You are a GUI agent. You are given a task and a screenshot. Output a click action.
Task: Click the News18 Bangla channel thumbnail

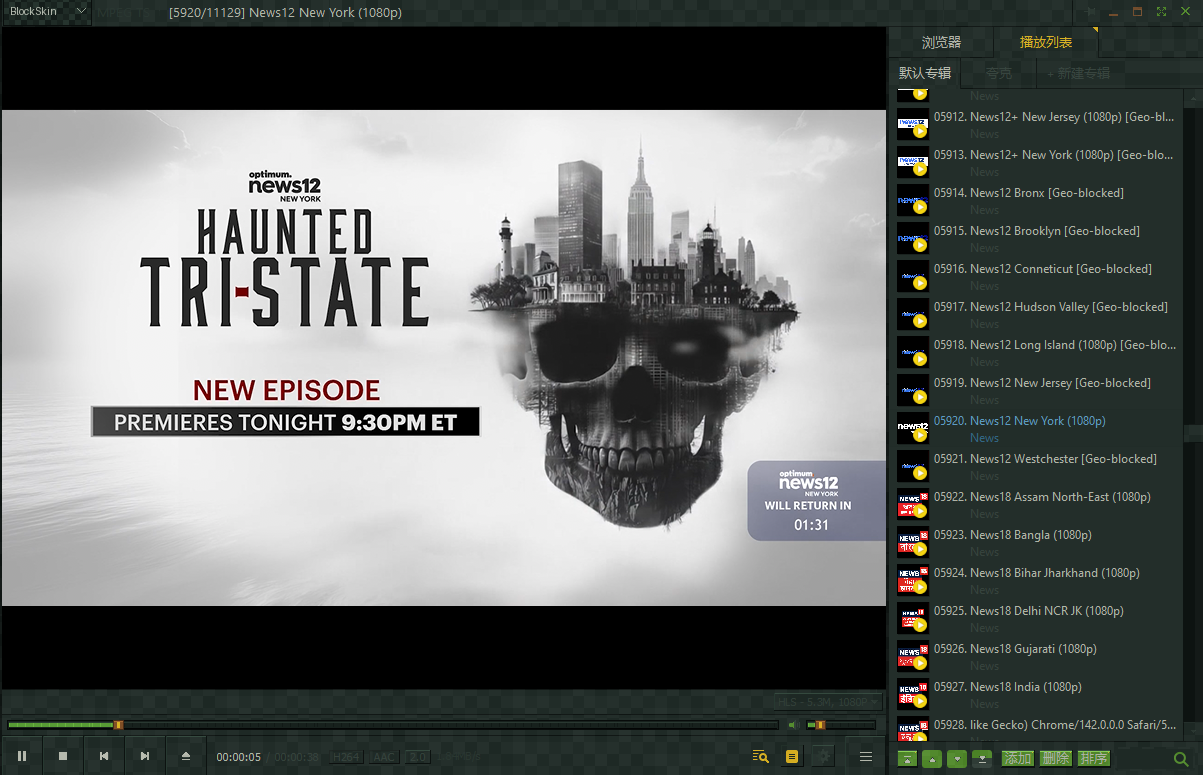[x=913, y=543]
